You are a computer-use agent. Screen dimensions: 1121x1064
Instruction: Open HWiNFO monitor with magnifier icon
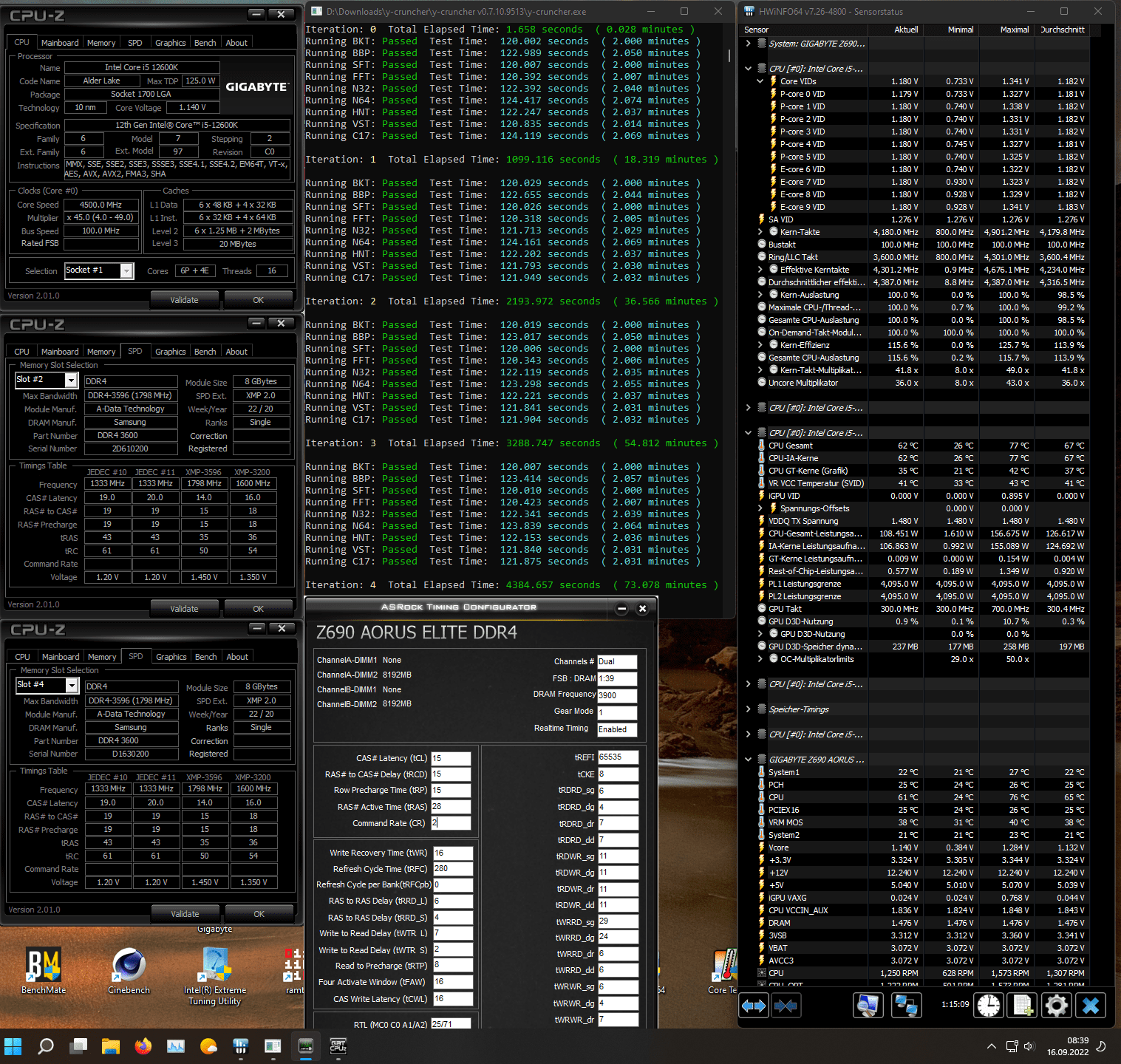(x=868, y=1006)
